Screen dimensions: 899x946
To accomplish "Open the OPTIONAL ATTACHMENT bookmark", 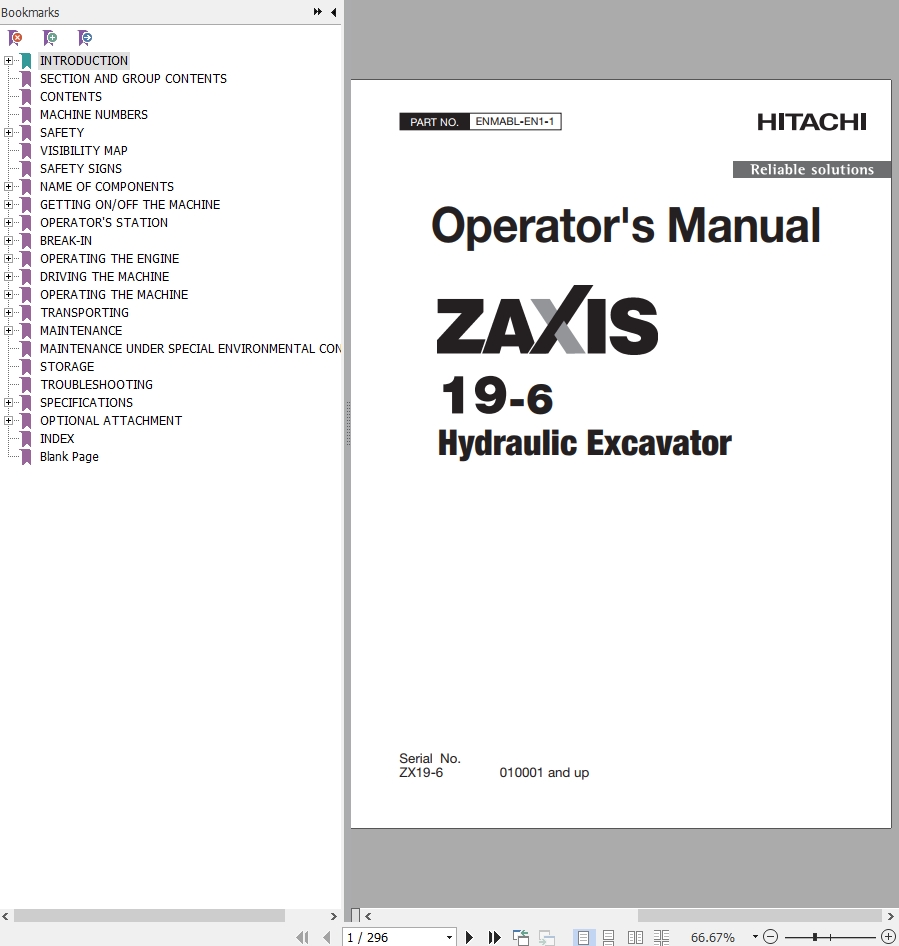I will click(111, 421).
